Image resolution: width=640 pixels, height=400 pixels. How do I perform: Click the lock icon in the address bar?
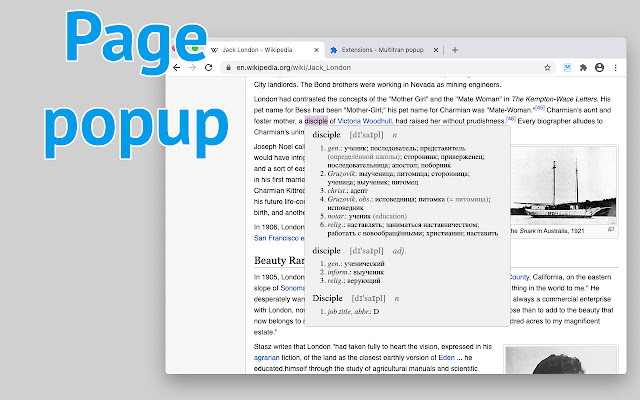tap(229, 68)
